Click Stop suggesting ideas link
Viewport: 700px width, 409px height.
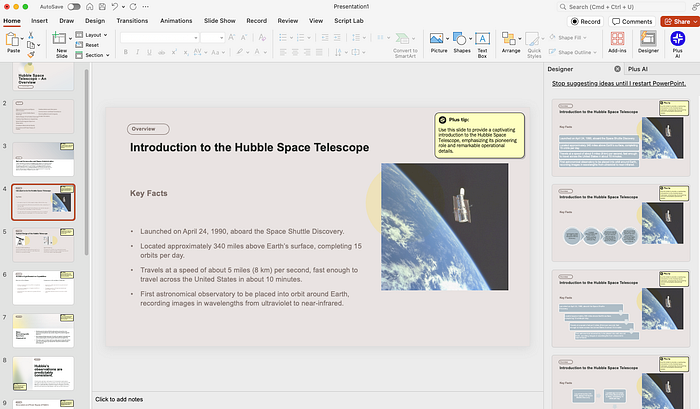[619, 83]
